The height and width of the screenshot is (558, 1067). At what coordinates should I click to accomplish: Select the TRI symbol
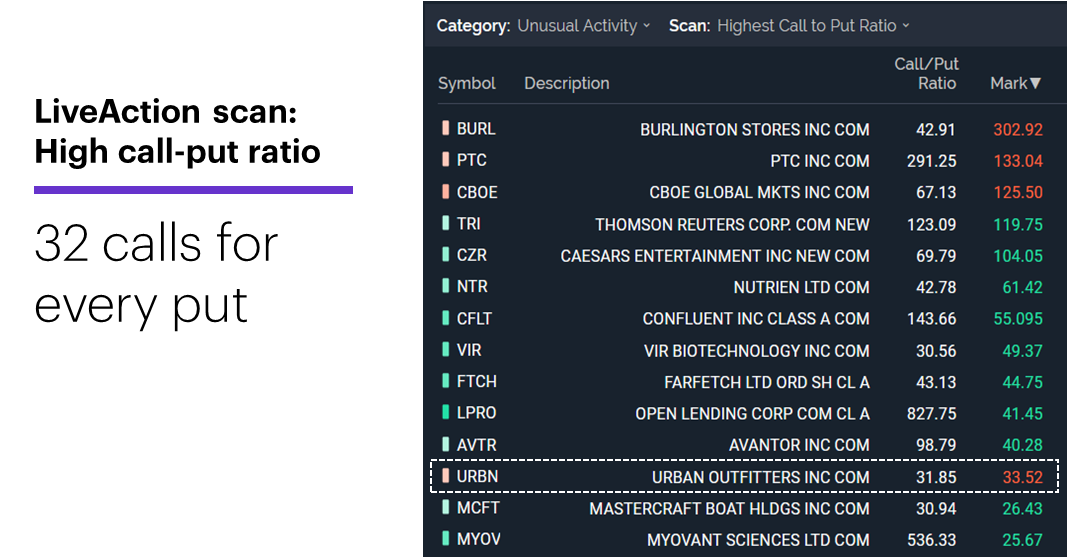click(468, 223)
